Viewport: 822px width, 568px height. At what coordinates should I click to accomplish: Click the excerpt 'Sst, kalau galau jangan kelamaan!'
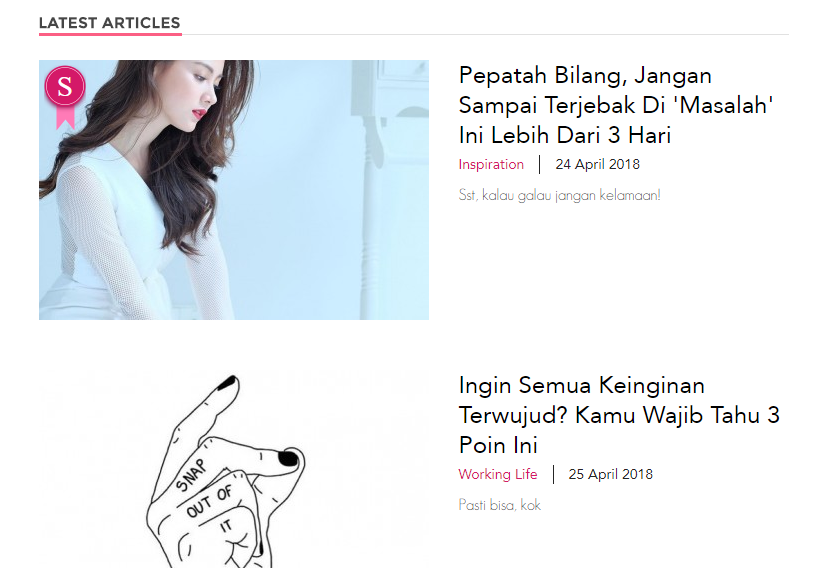[x=559, y=195]
